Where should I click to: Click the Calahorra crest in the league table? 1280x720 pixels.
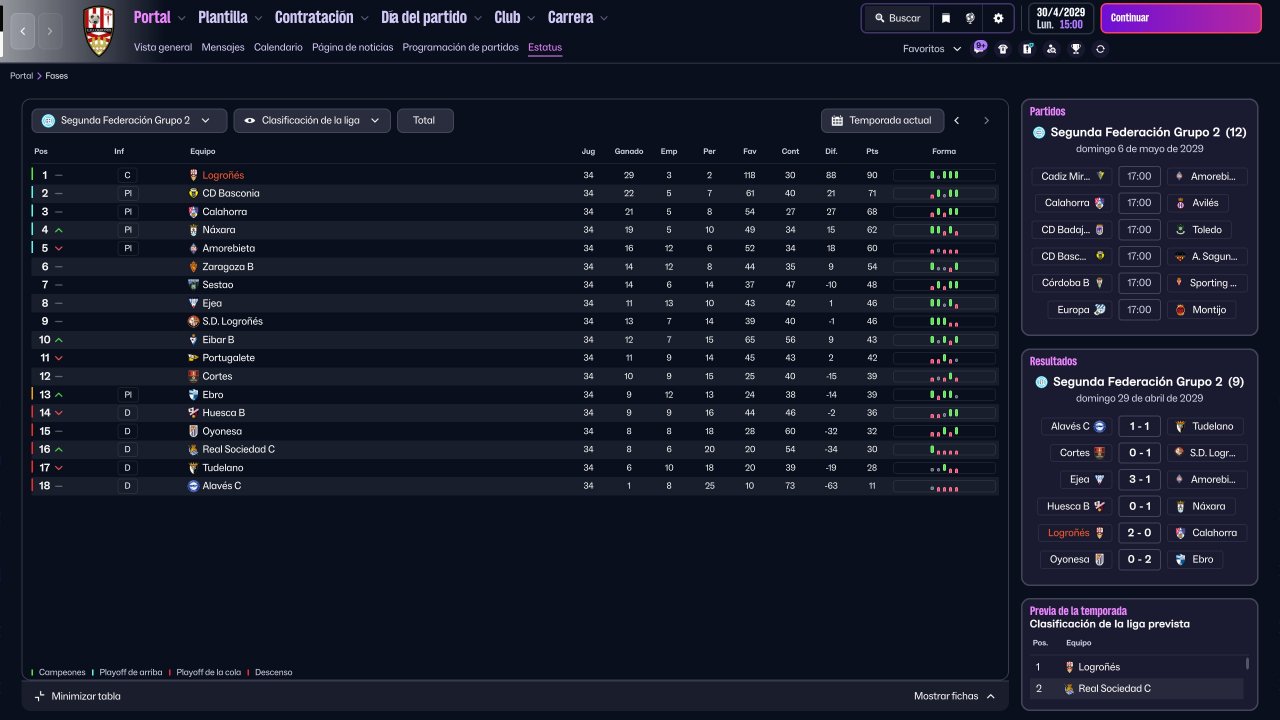194,212
